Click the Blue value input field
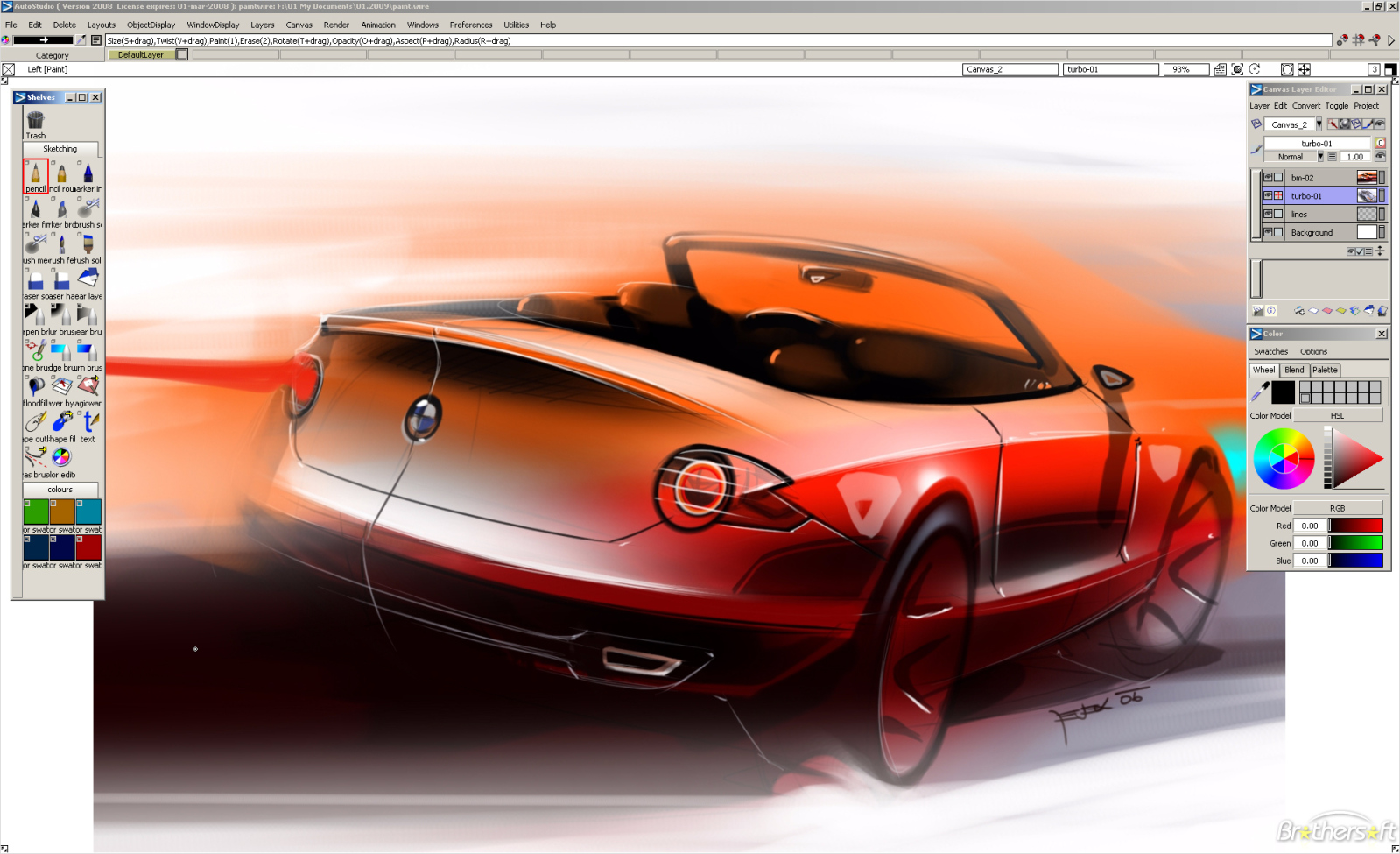 coord(1310,561)
